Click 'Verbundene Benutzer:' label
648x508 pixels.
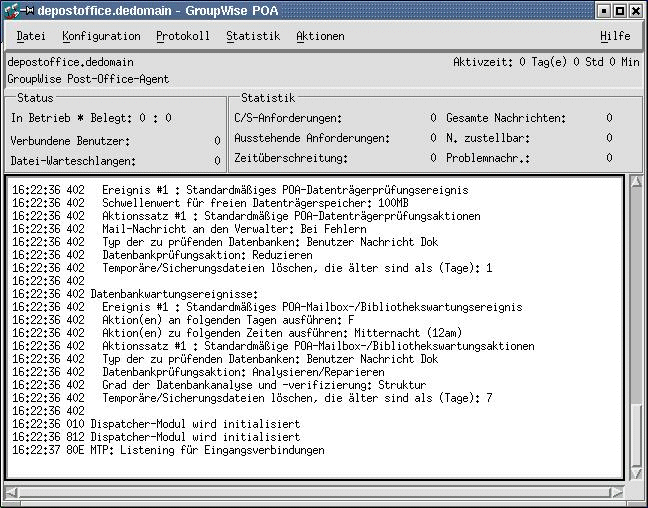(x=70, y=141)
